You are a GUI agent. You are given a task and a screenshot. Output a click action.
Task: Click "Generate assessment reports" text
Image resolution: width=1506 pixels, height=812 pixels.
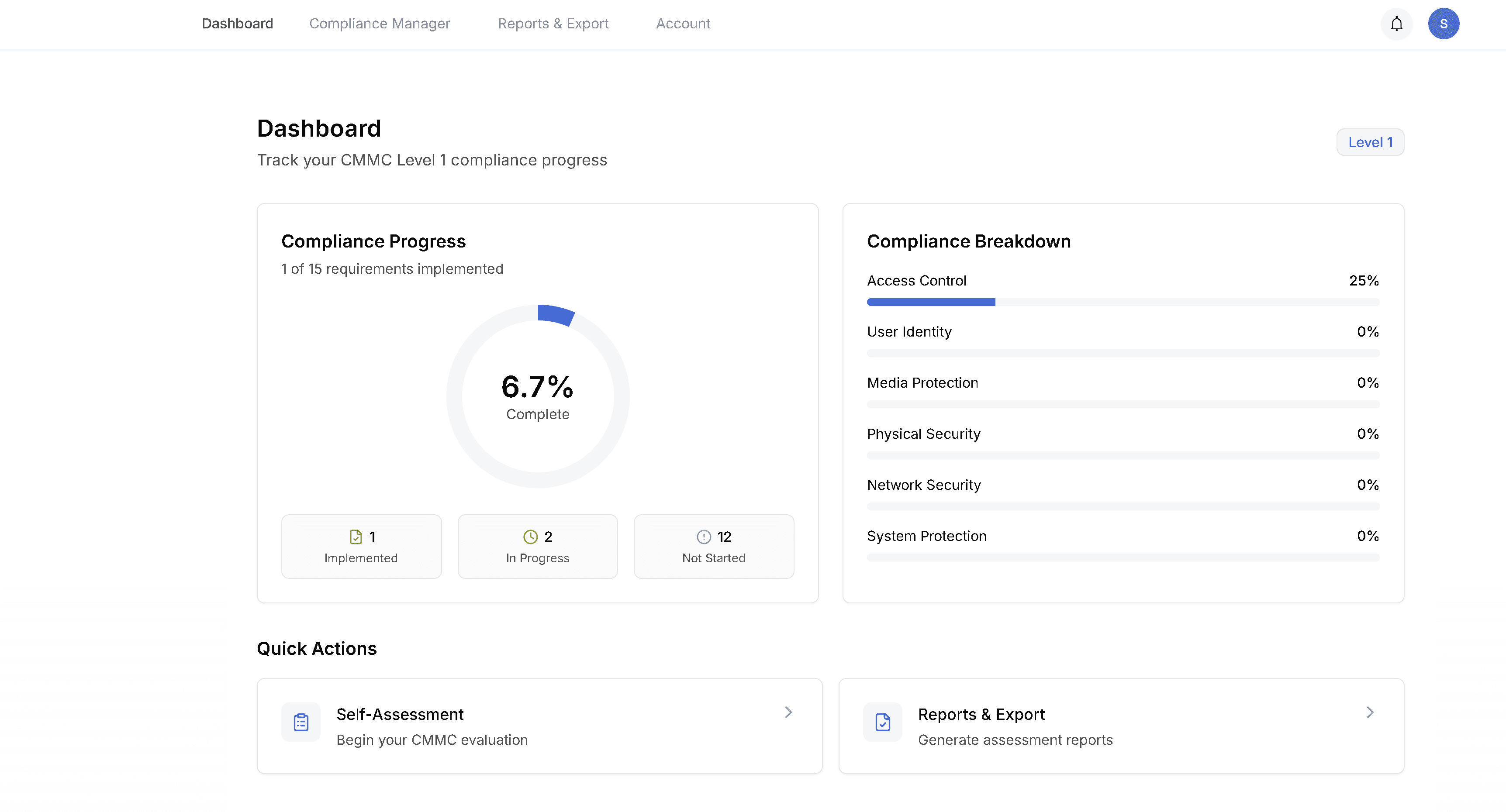click(1015, 740)
